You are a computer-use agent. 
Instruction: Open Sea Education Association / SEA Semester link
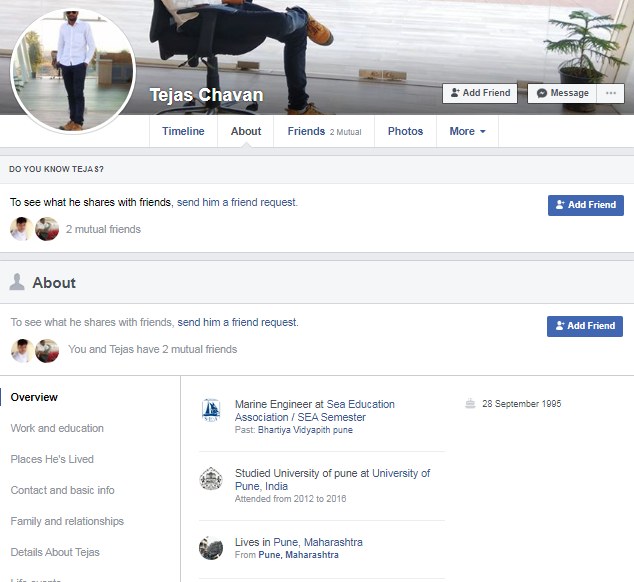[300, 417]
